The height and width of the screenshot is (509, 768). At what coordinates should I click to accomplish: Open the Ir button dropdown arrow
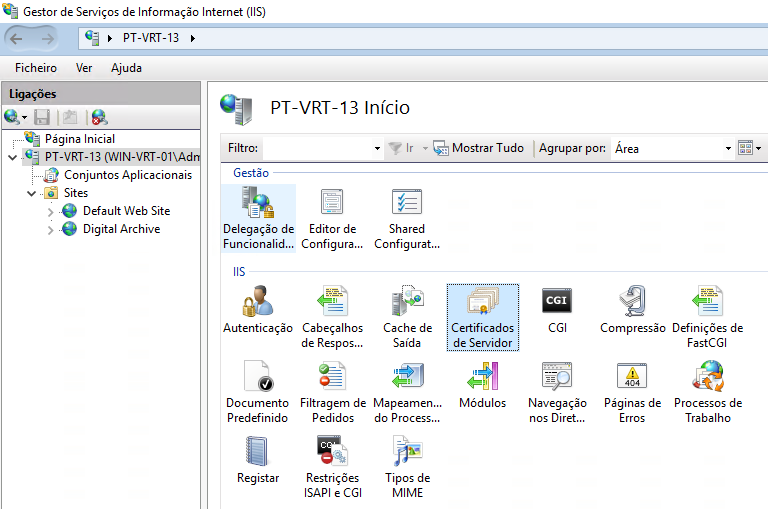pos(425,148)
